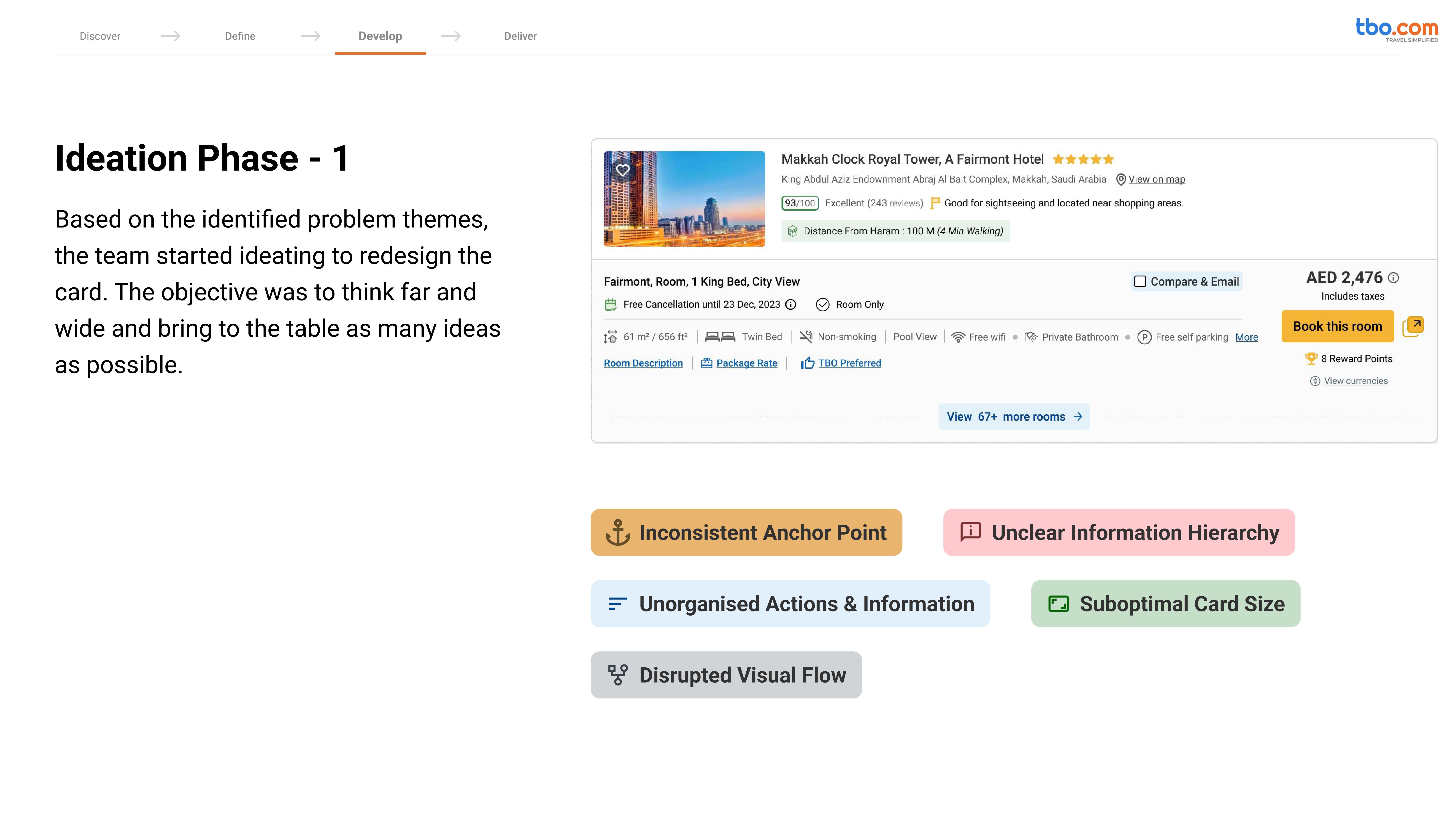
Task: Open the View currencies link
Action: 1355,381
